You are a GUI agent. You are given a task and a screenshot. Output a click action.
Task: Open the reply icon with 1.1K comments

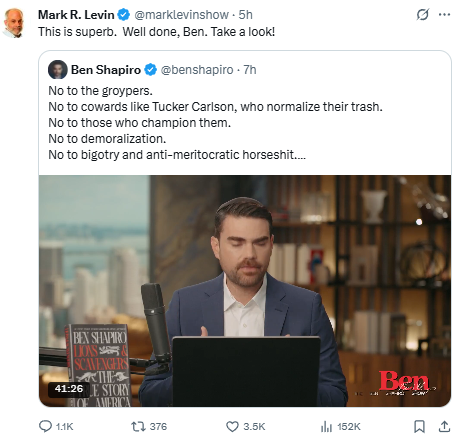[x=45, y=426]
